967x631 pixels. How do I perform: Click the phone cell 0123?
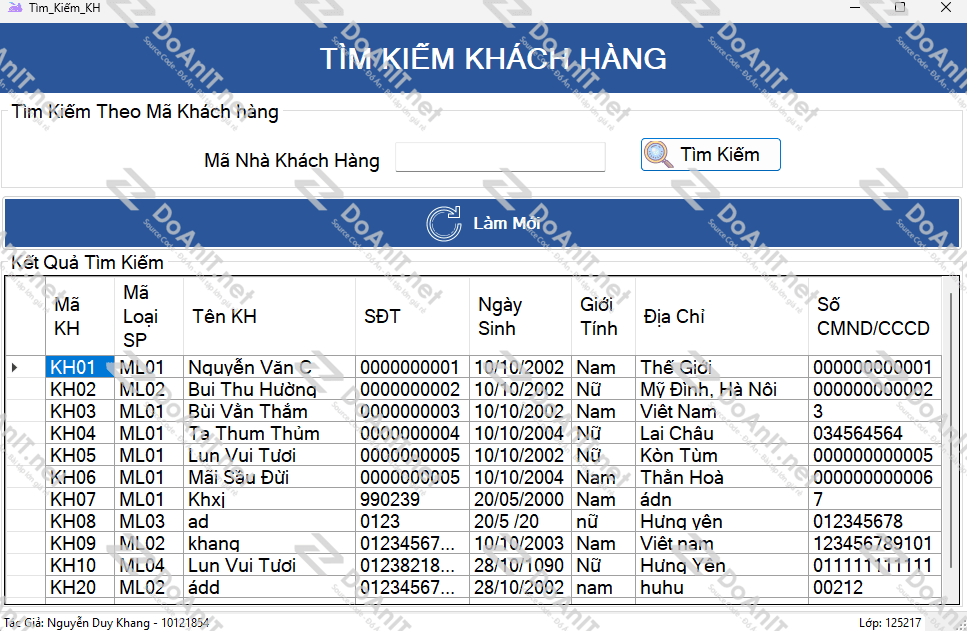[x=413, y=522]
